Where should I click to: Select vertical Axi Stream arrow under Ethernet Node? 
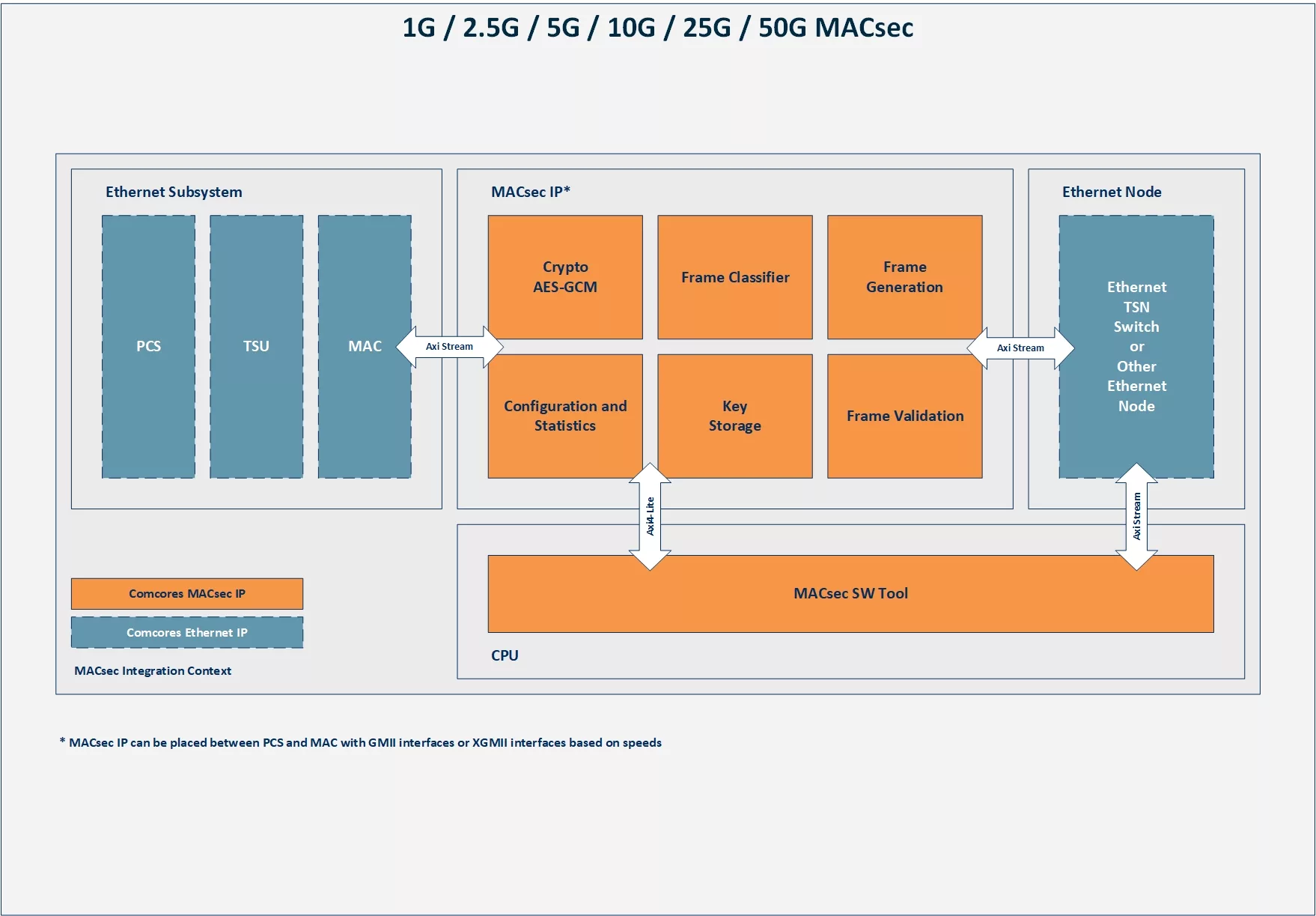[x=1136, y=516]
